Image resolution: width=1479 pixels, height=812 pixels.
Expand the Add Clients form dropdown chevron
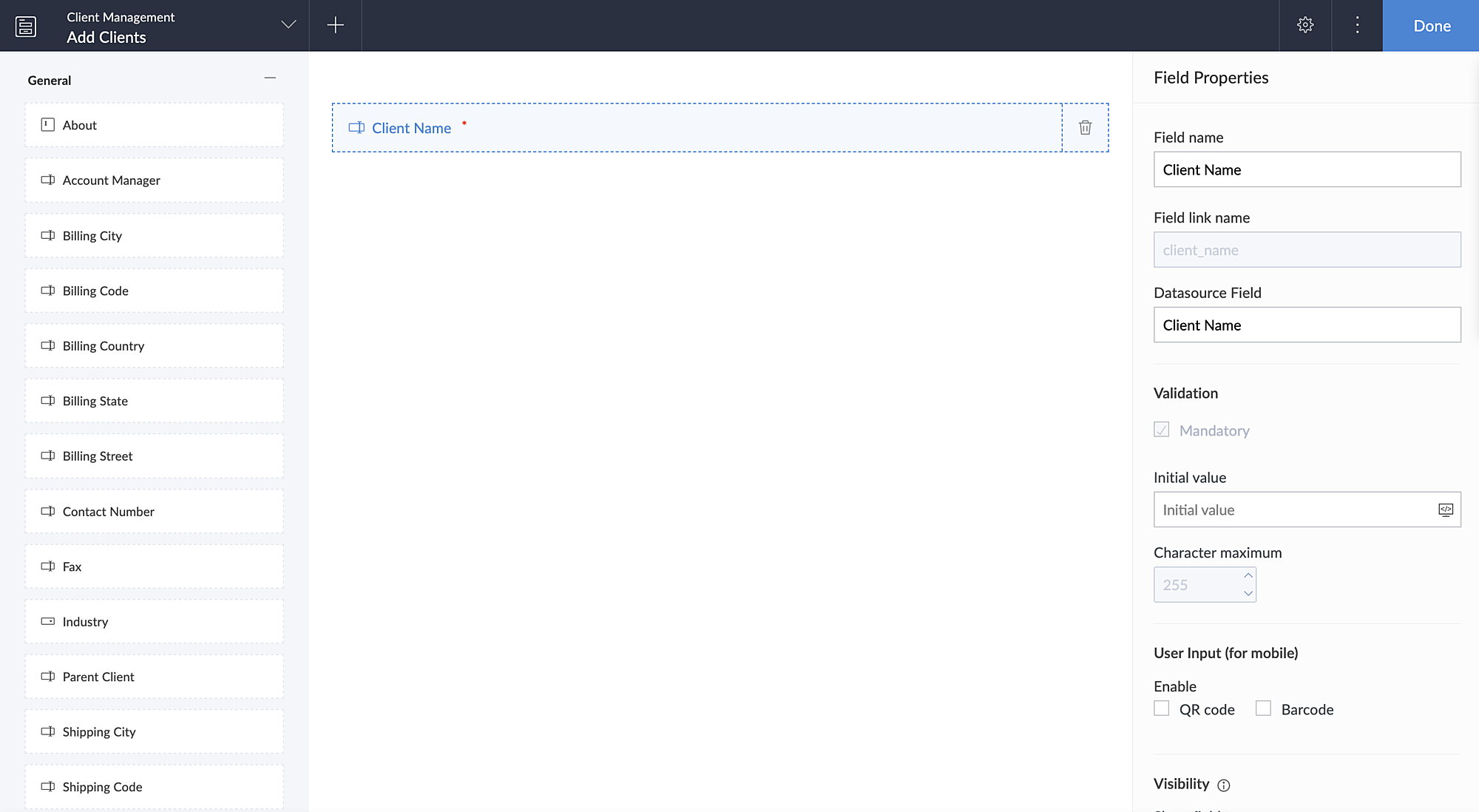(288, 25)
